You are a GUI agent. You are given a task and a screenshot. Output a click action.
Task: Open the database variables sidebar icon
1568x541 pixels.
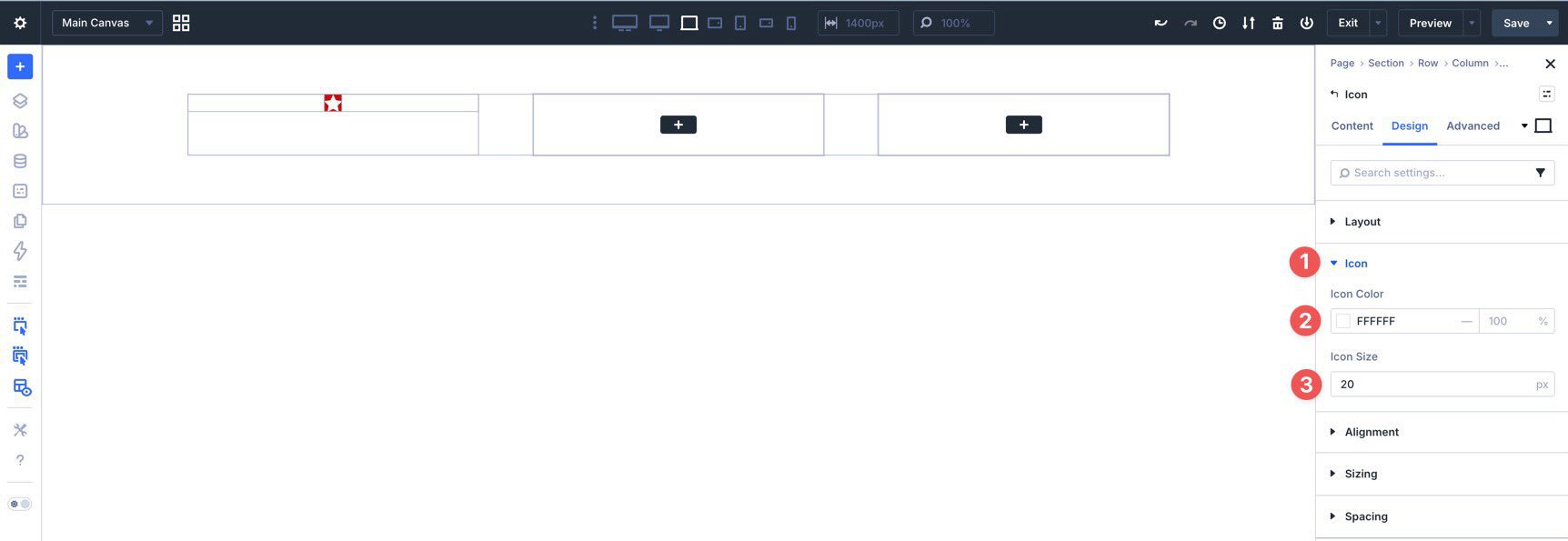20,161
